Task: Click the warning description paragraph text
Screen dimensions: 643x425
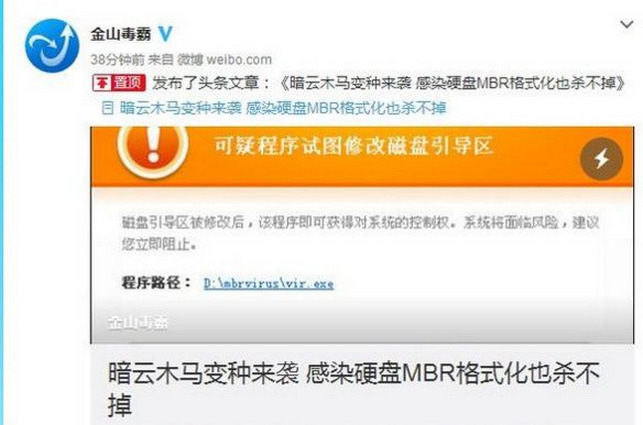Action: click(360, 233)
